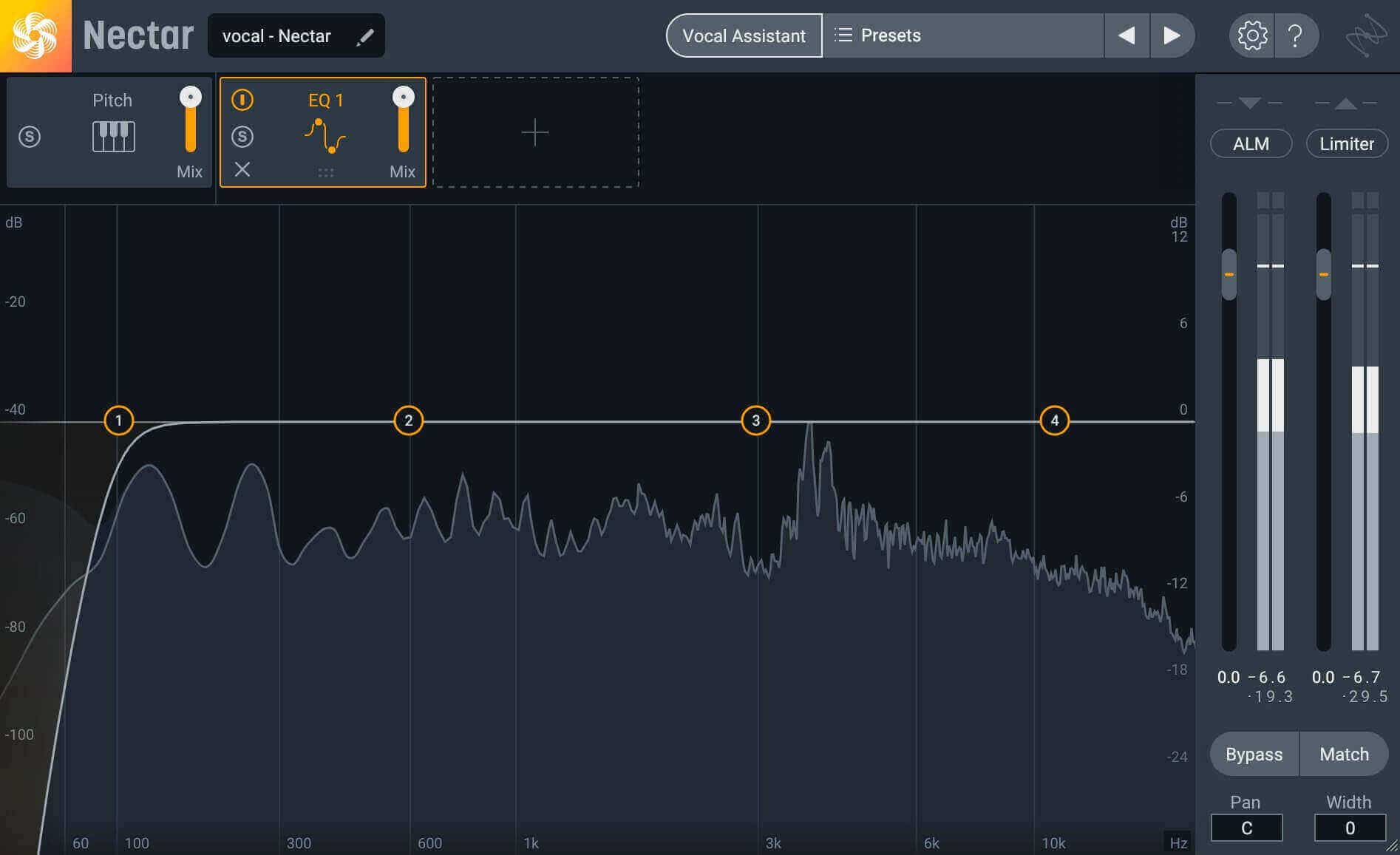Viewport: 1400px width, 855px height.
Task: Select EQ node 1
Action: [118, 420]
